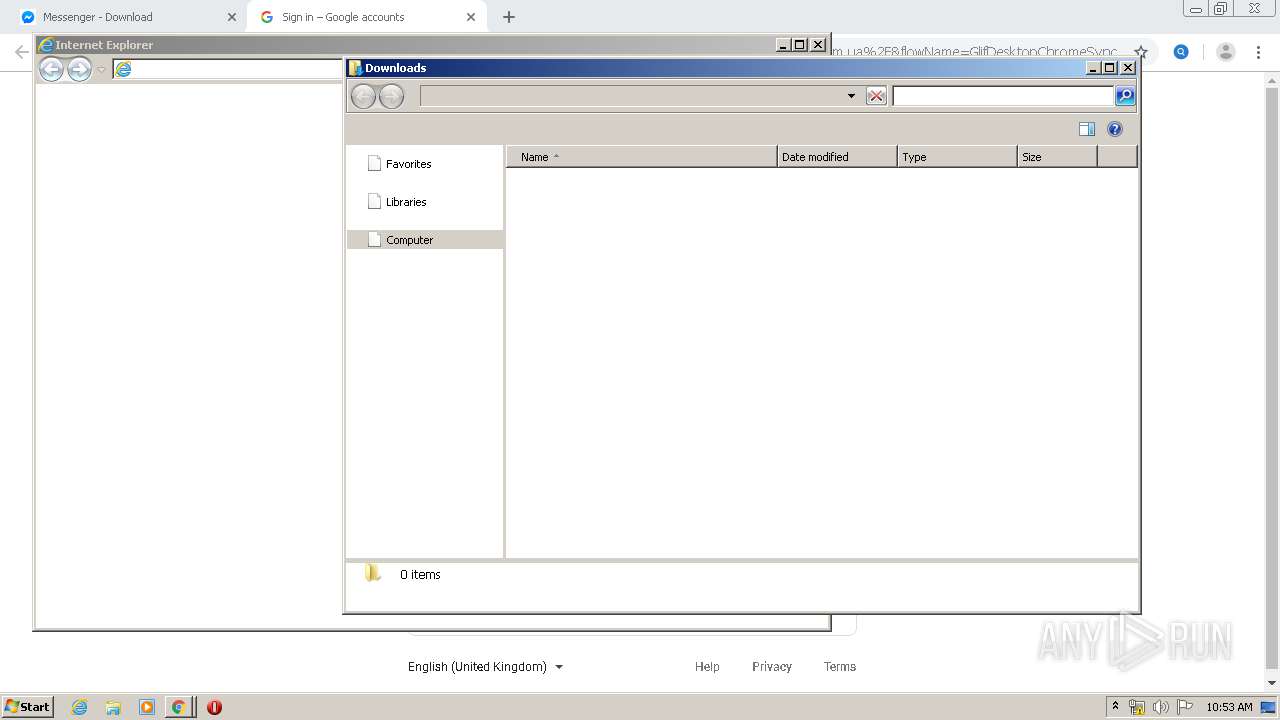This screenshot has height=720, width=1280.
Task: Click the search magnifier button in Downloads
Action: coord(1125,96)
